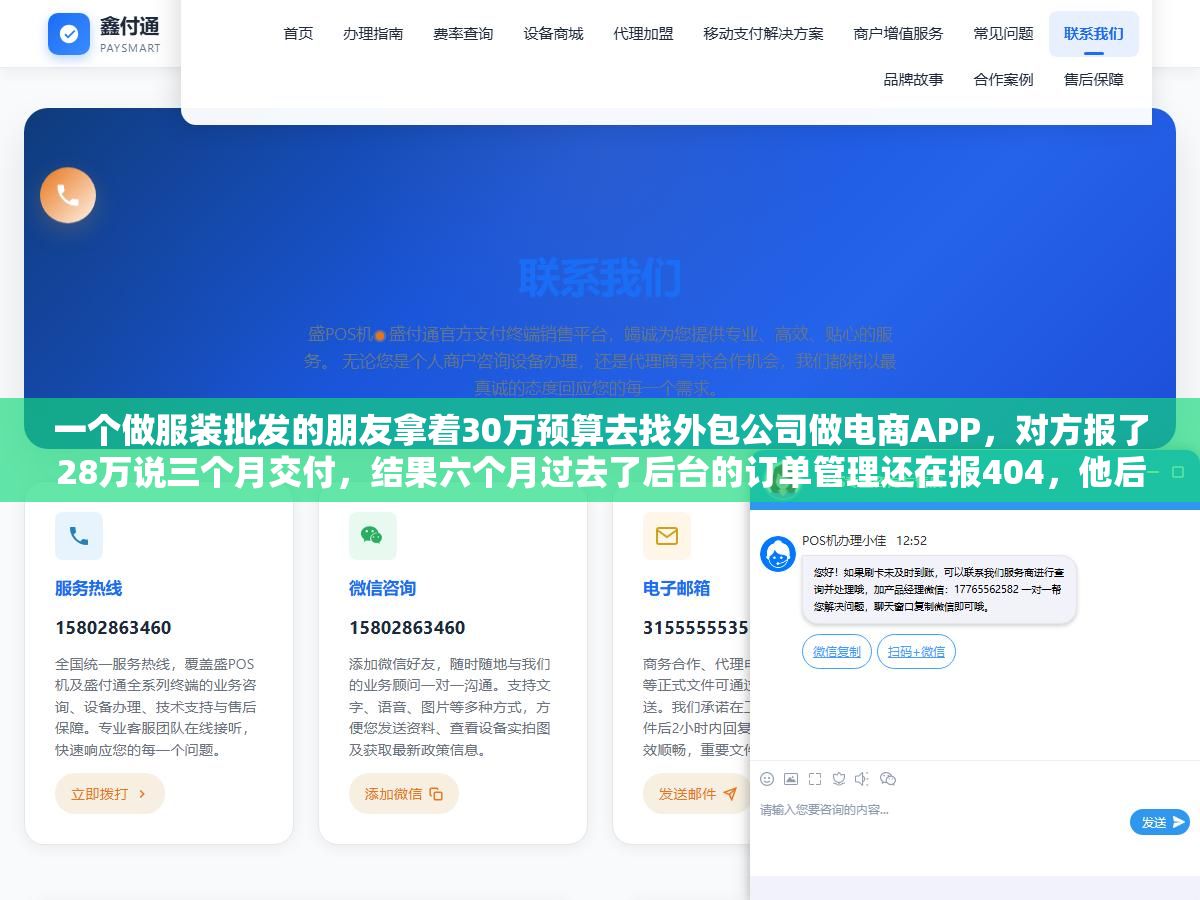Click the rating flower icon in chat toolbar
This screenshot has height=900, width=1200.
pos(839,779)
